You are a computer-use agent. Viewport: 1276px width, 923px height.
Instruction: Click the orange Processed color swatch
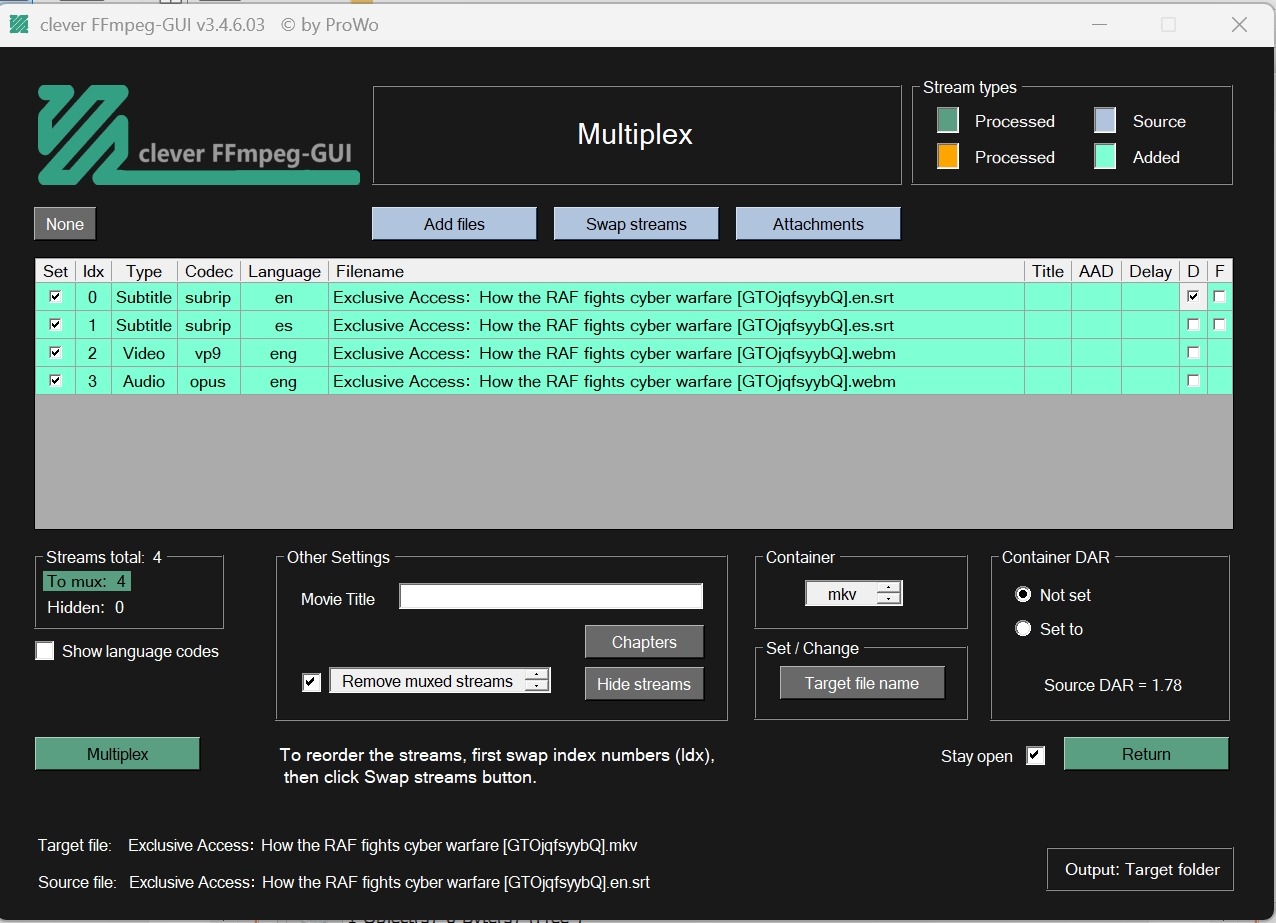coord(948,157)
